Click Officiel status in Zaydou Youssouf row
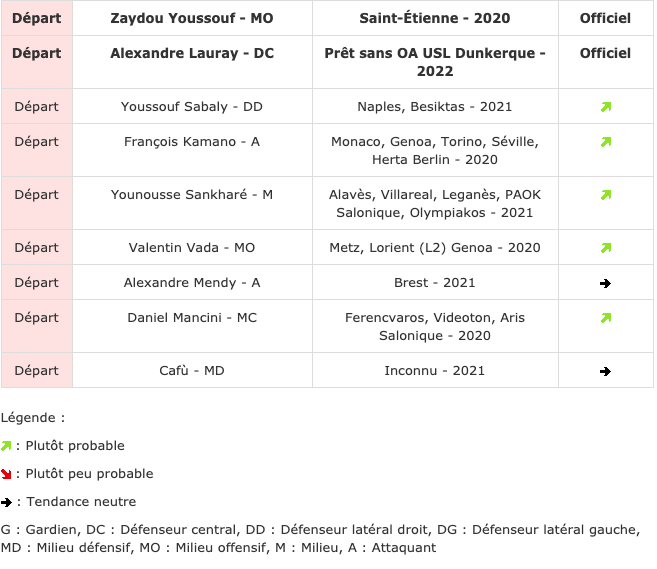The height and width of the screenshot is (569, 657). point(605,18)
